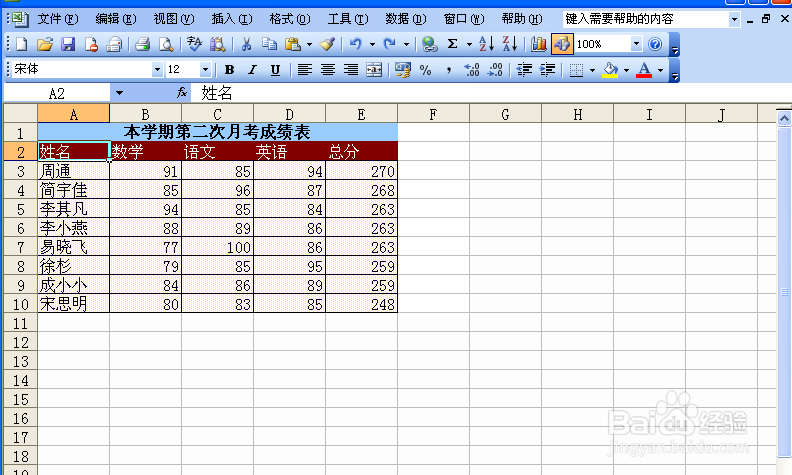This screenshot has width=792, height=475.
Task: Decrease decimal places
Action: tap(495, 70)
